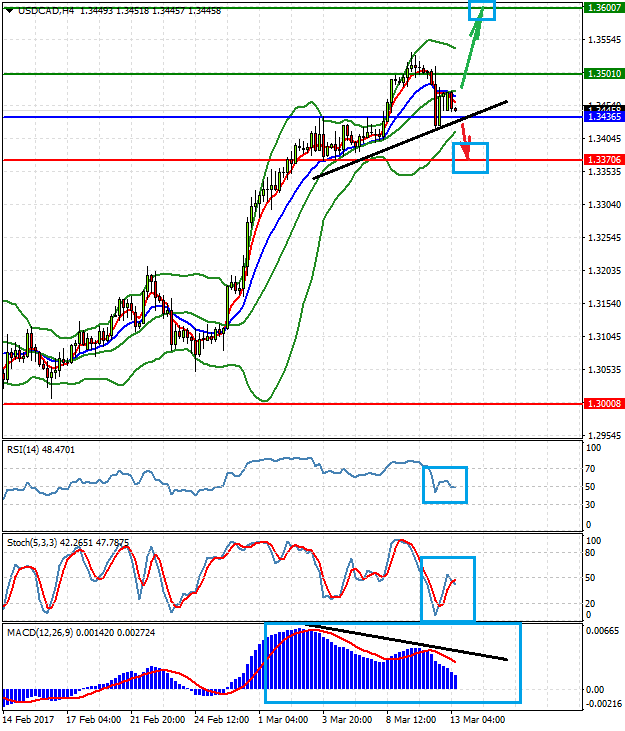Screen dimensions: 625x731
Task: Select the black descending trendline on MACD
Action: (406, 642)
